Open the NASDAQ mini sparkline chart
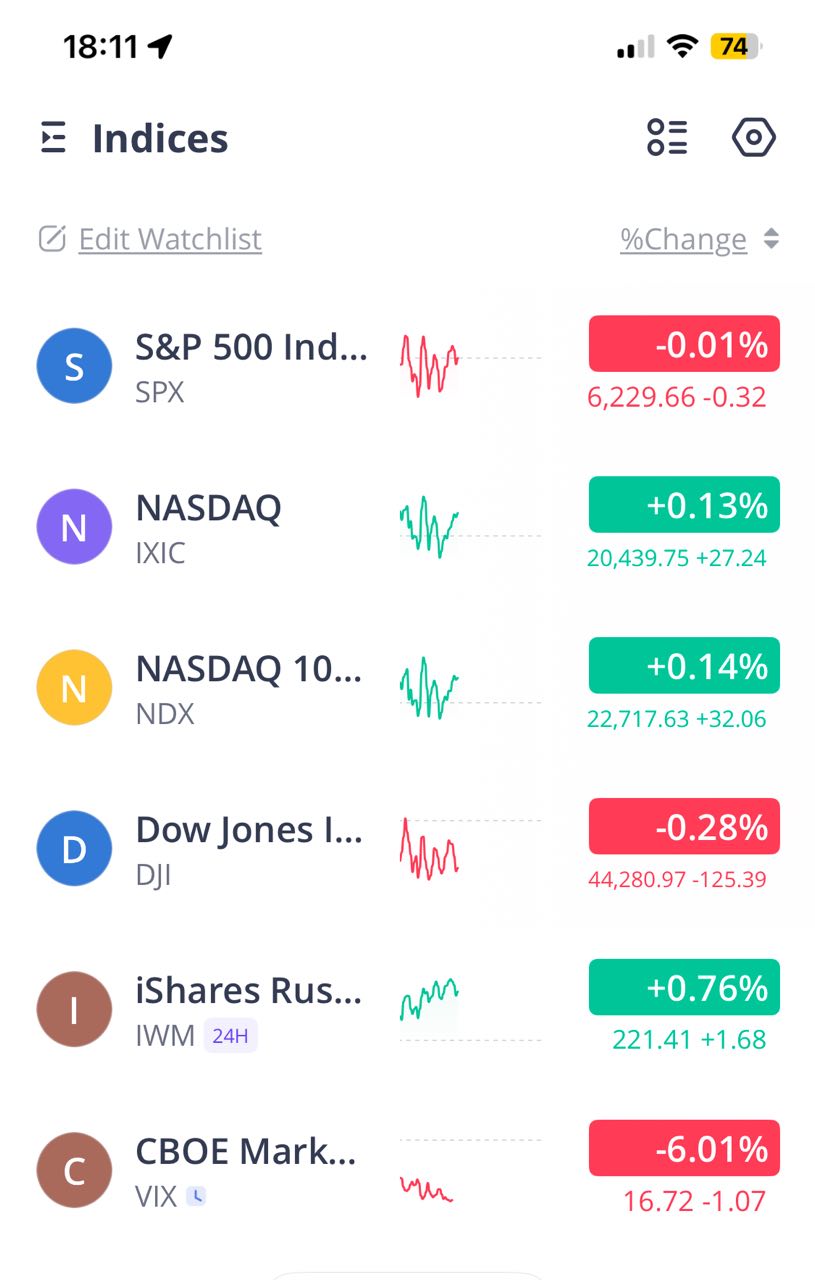This screenshot has width=815, height=1280. [x=430, y=527]
